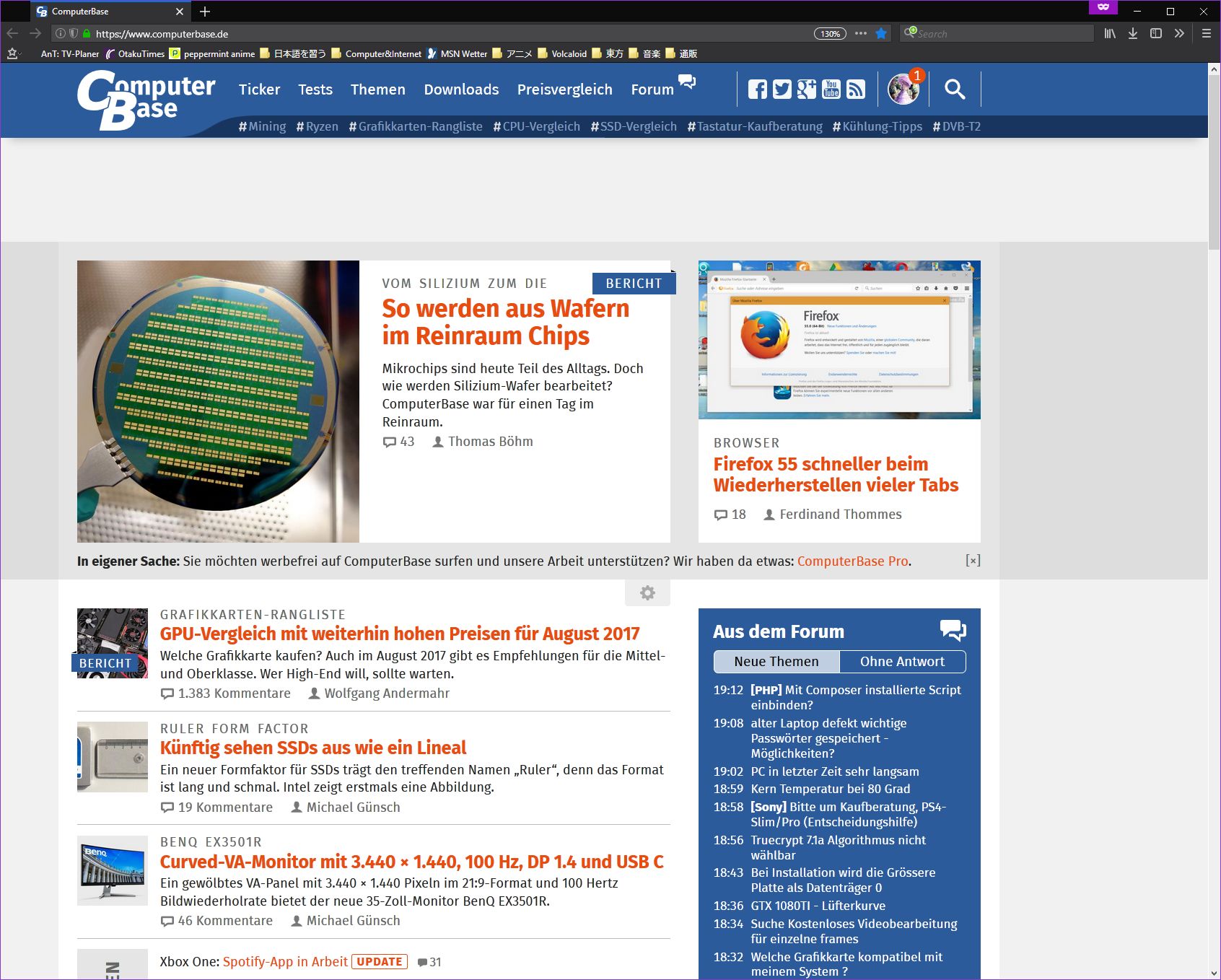Open the news settings gear icon

648,593
